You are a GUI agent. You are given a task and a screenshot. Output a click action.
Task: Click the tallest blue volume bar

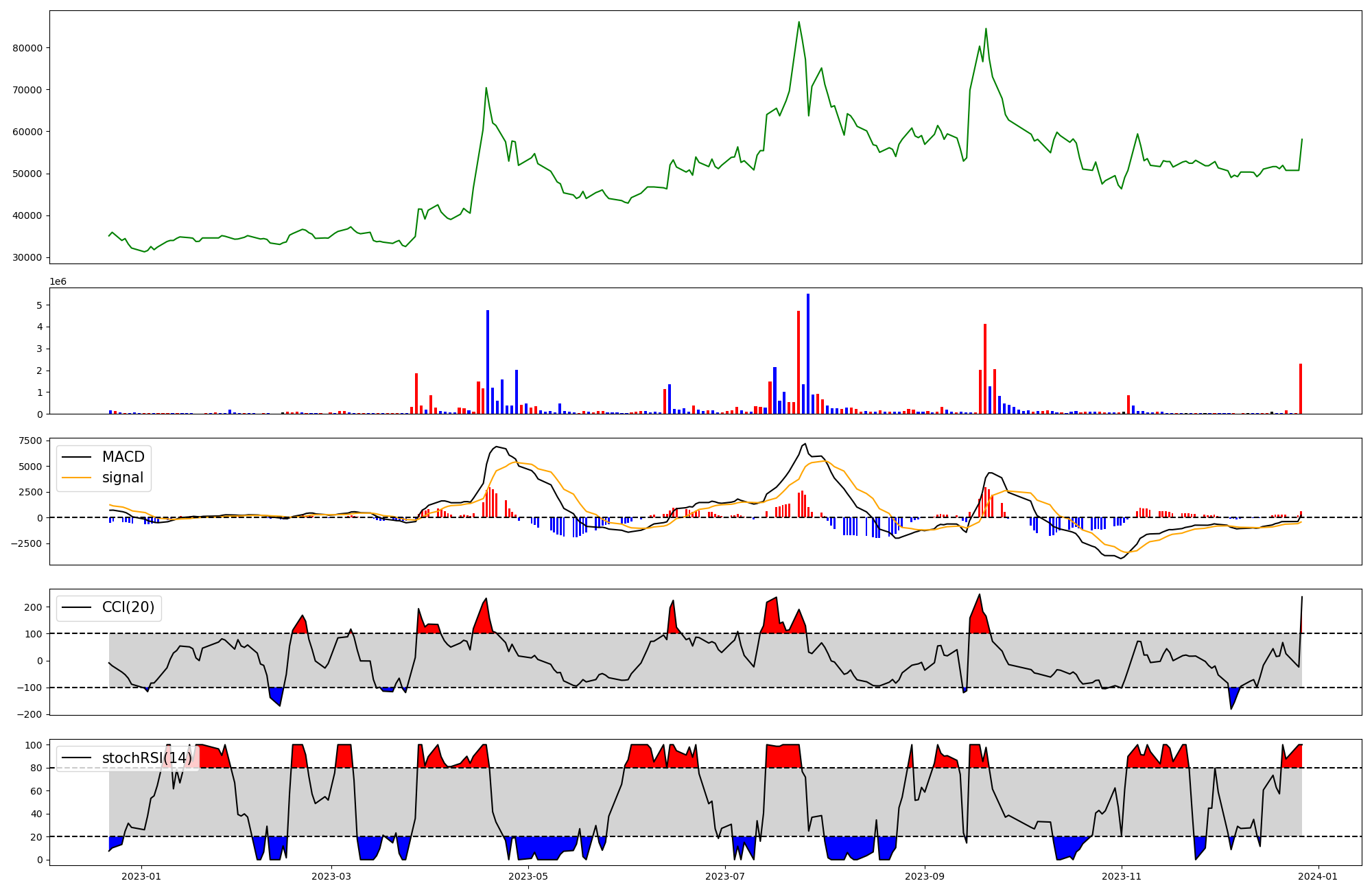tap(808, 353)
